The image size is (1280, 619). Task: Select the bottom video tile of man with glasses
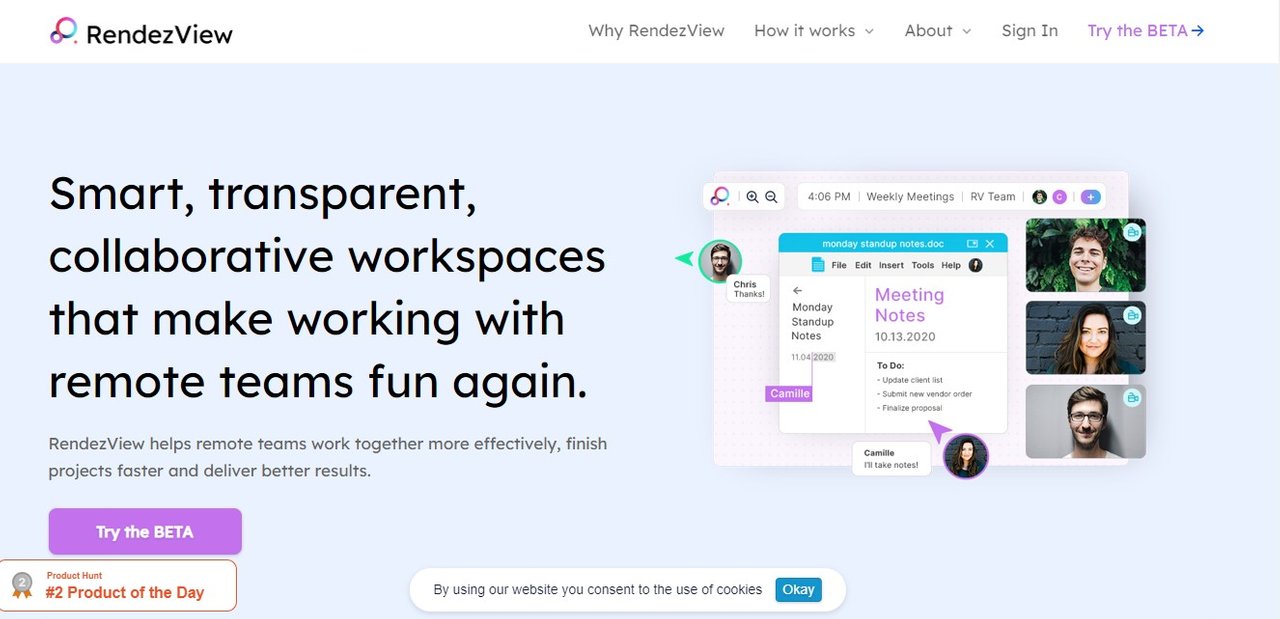point(1085,421)
